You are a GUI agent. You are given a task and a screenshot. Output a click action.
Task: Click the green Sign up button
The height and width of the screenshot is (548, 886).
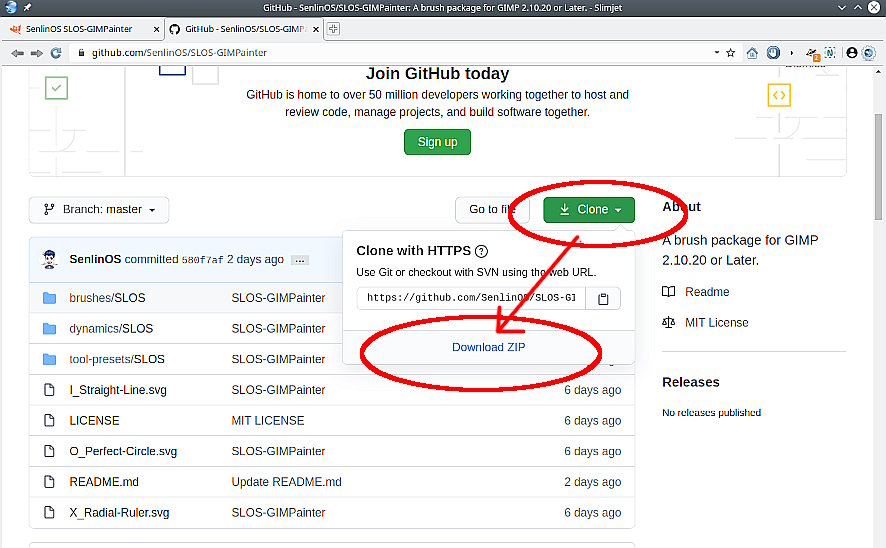(x=437, y=142)
